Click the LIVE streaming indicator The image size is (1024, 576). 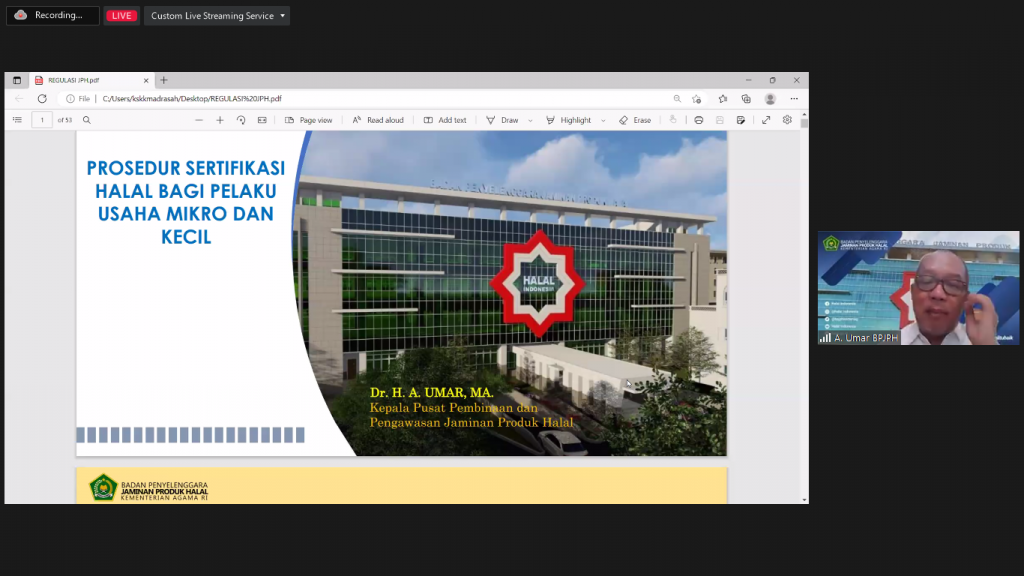coord(121,16)
